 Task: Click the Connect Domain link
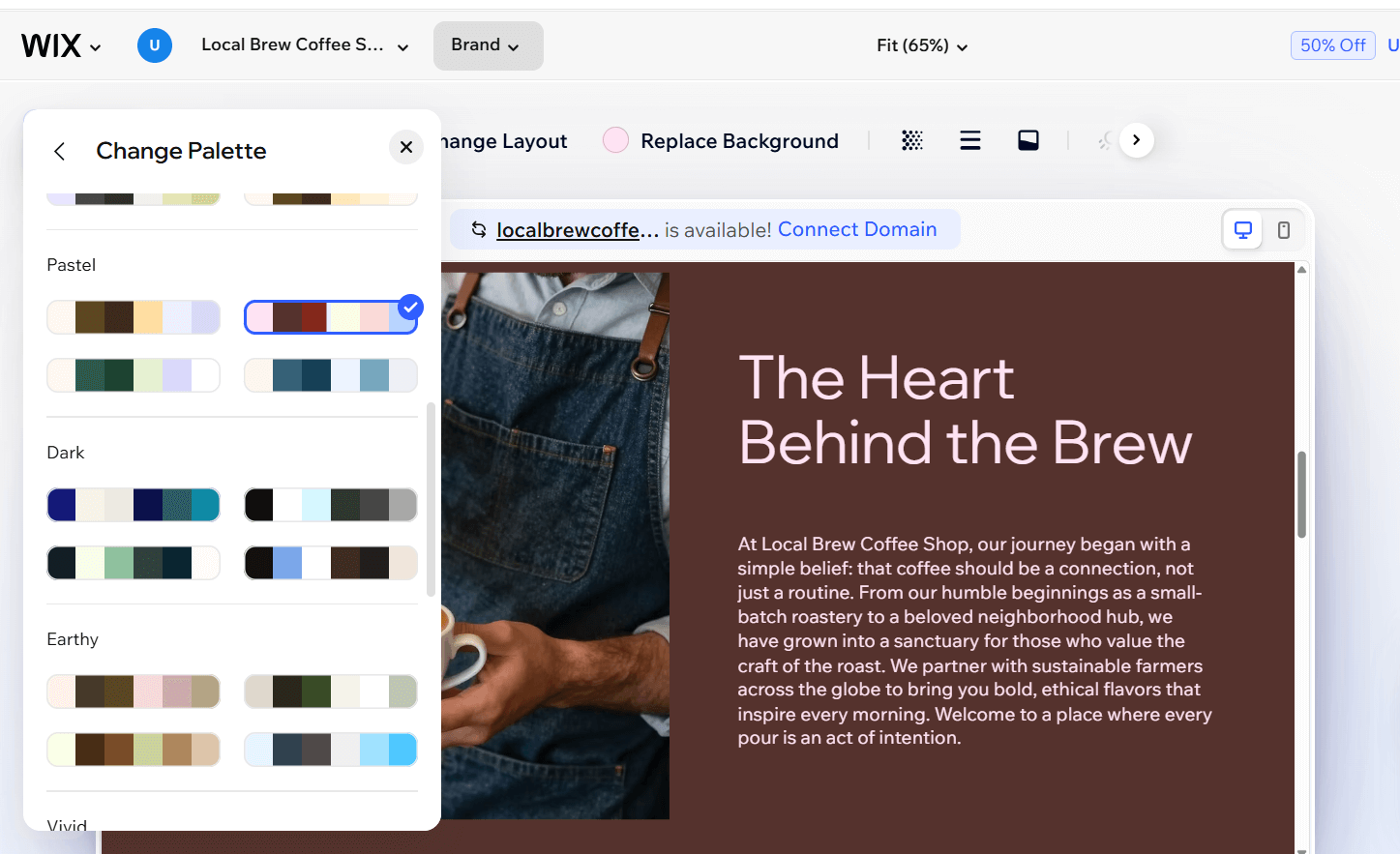[856, 230]
